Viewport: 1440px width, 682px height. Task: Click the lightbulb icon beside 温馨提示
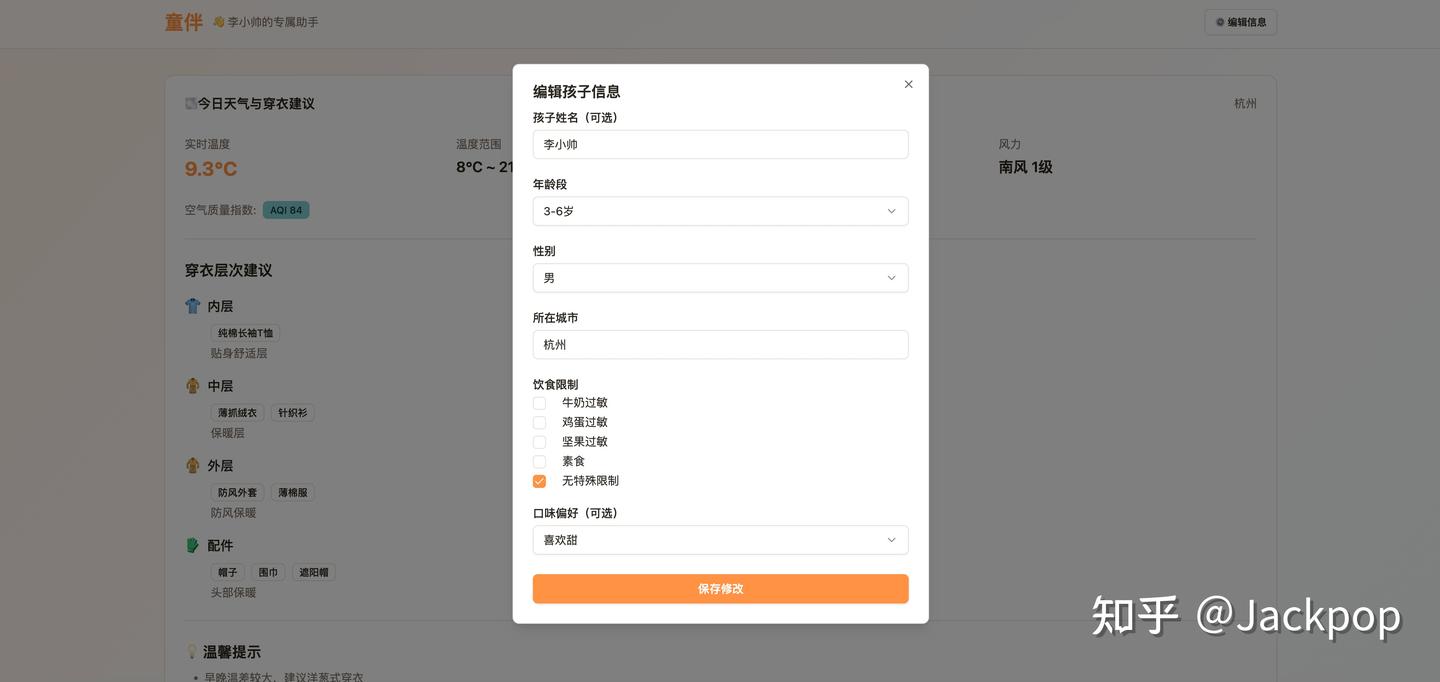click(x=192, y=651)
